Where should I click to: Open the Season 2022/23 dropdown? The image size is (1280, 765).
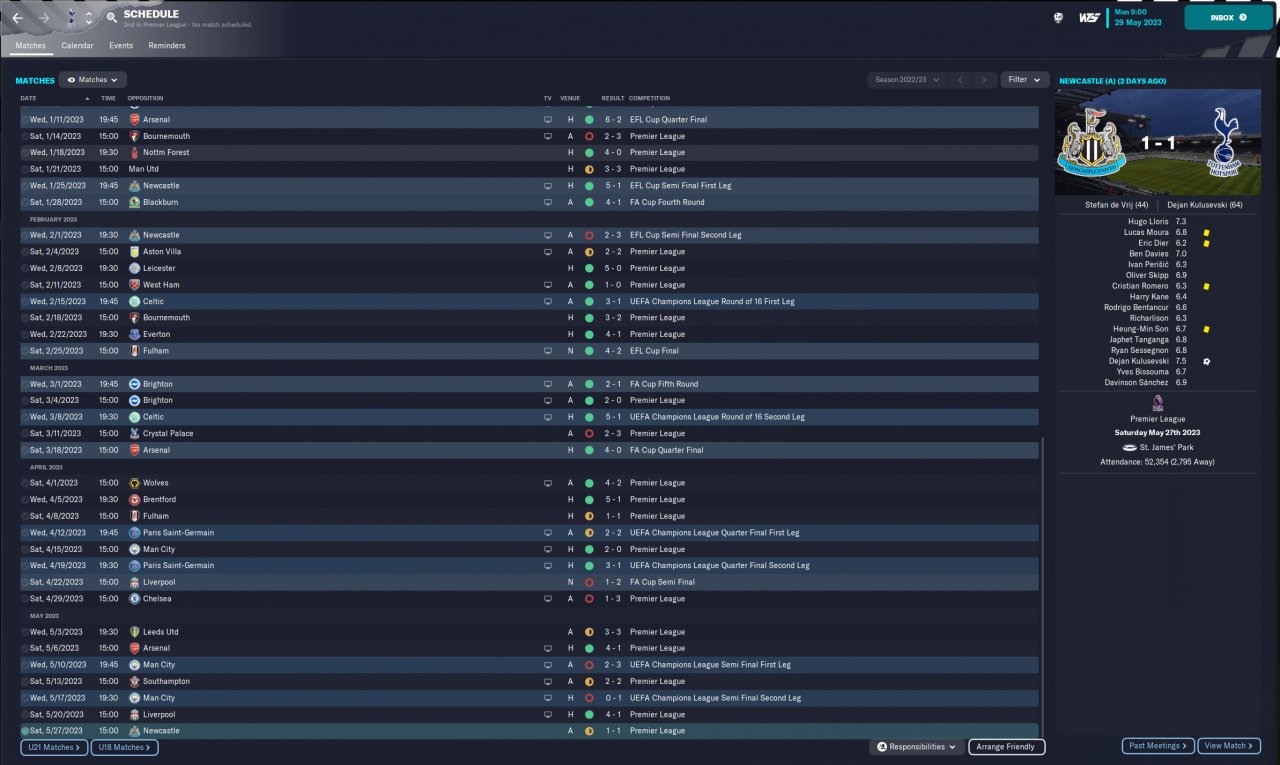[907, 80]
